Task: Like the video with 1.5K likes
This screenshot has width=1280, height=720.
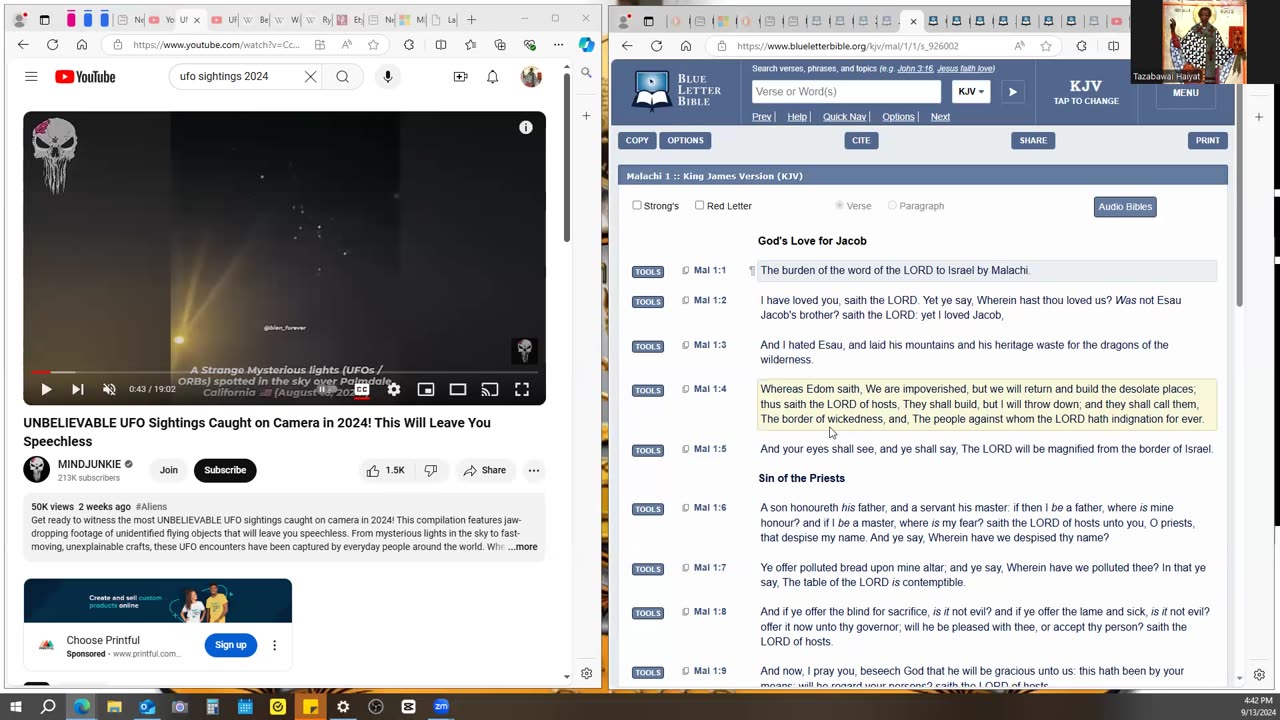Action: tap(386, 470)
